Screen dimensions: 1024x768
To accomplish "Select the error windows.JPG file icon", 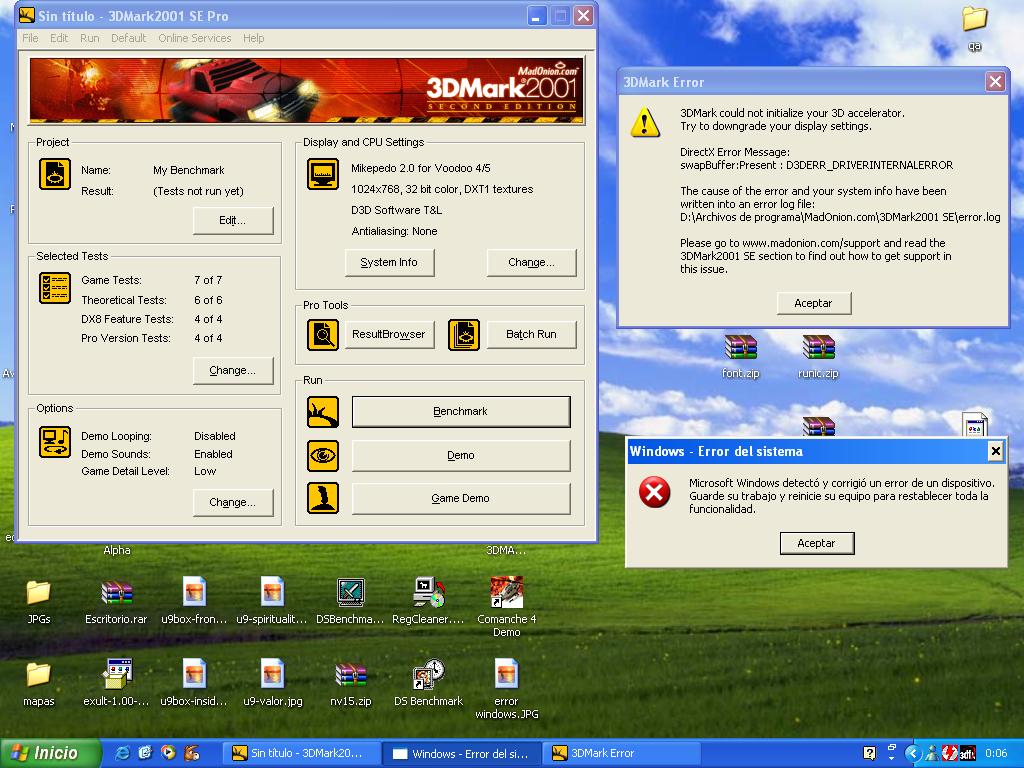I will point(507,689).
